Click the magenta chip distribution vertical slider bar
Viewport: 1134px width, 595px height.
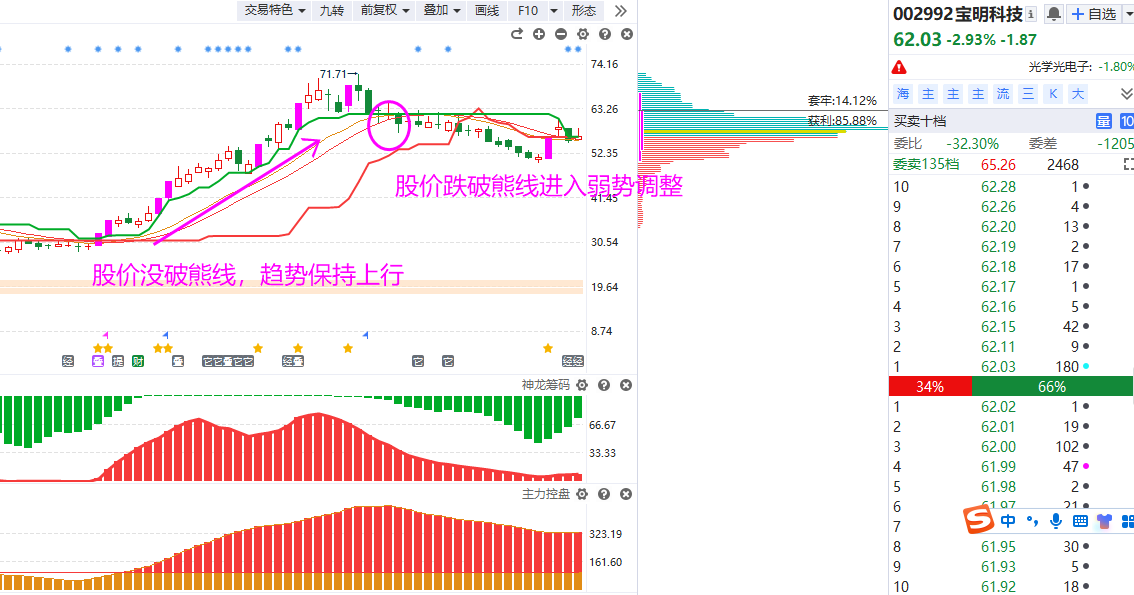pyautogui.click(x=640, y=127)
